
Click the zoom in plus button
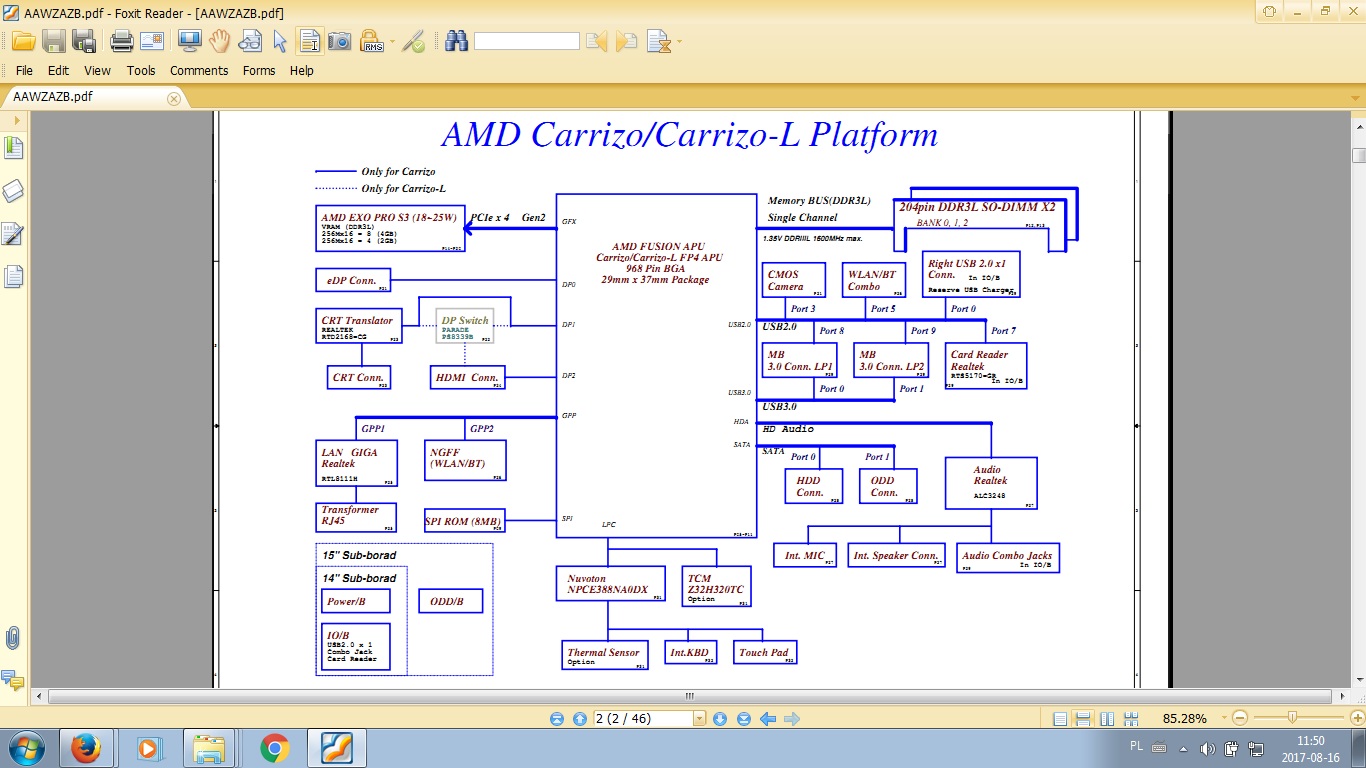(1356, 718)
